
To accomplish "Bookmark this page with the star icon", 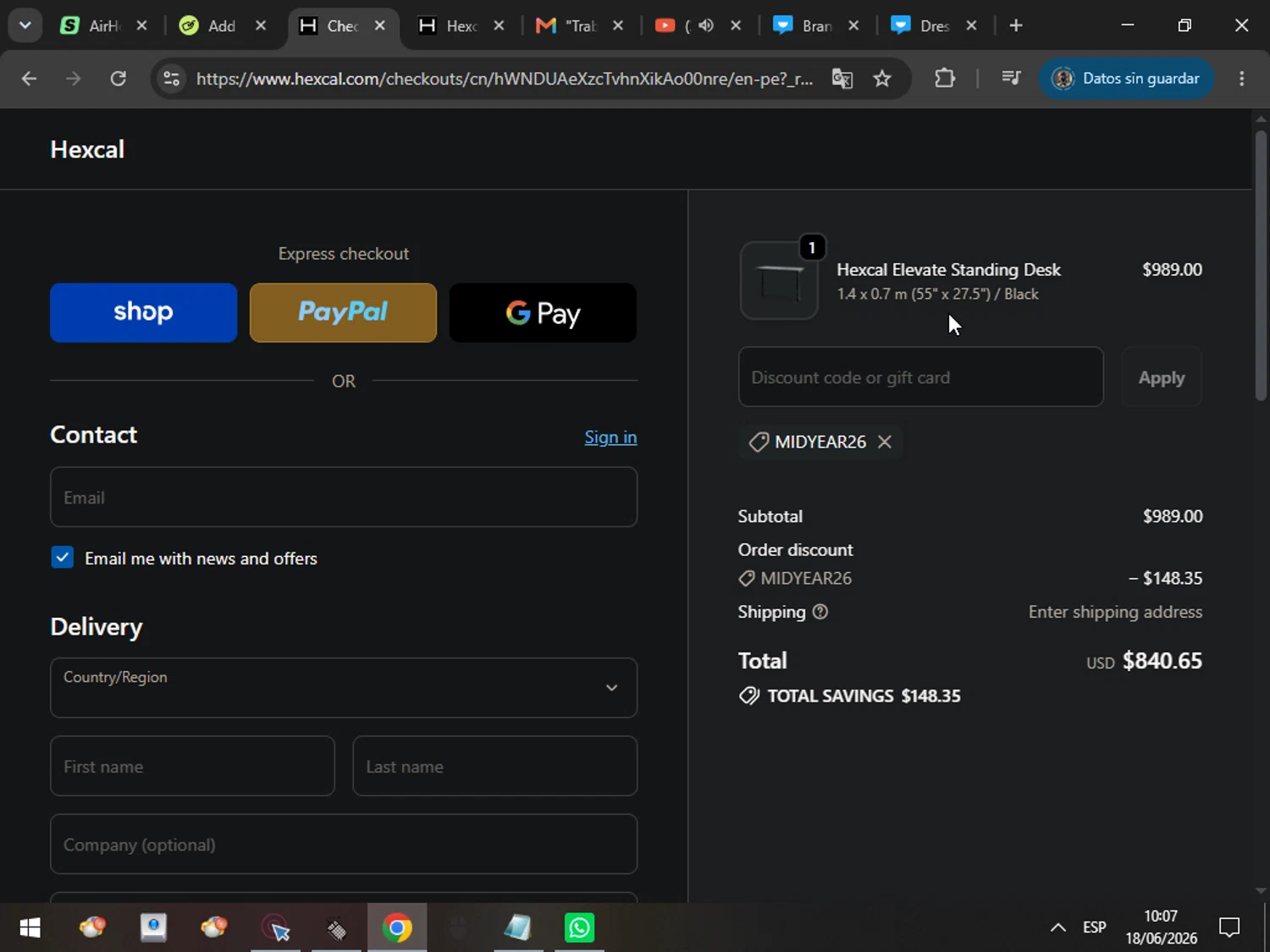I will point(882,79).
